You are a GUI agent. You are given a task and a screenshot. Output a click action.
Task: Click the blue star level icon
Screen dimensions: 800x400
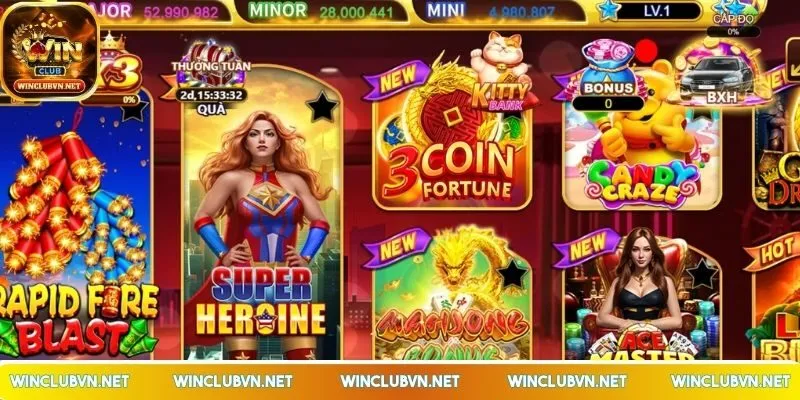(608, 11)
